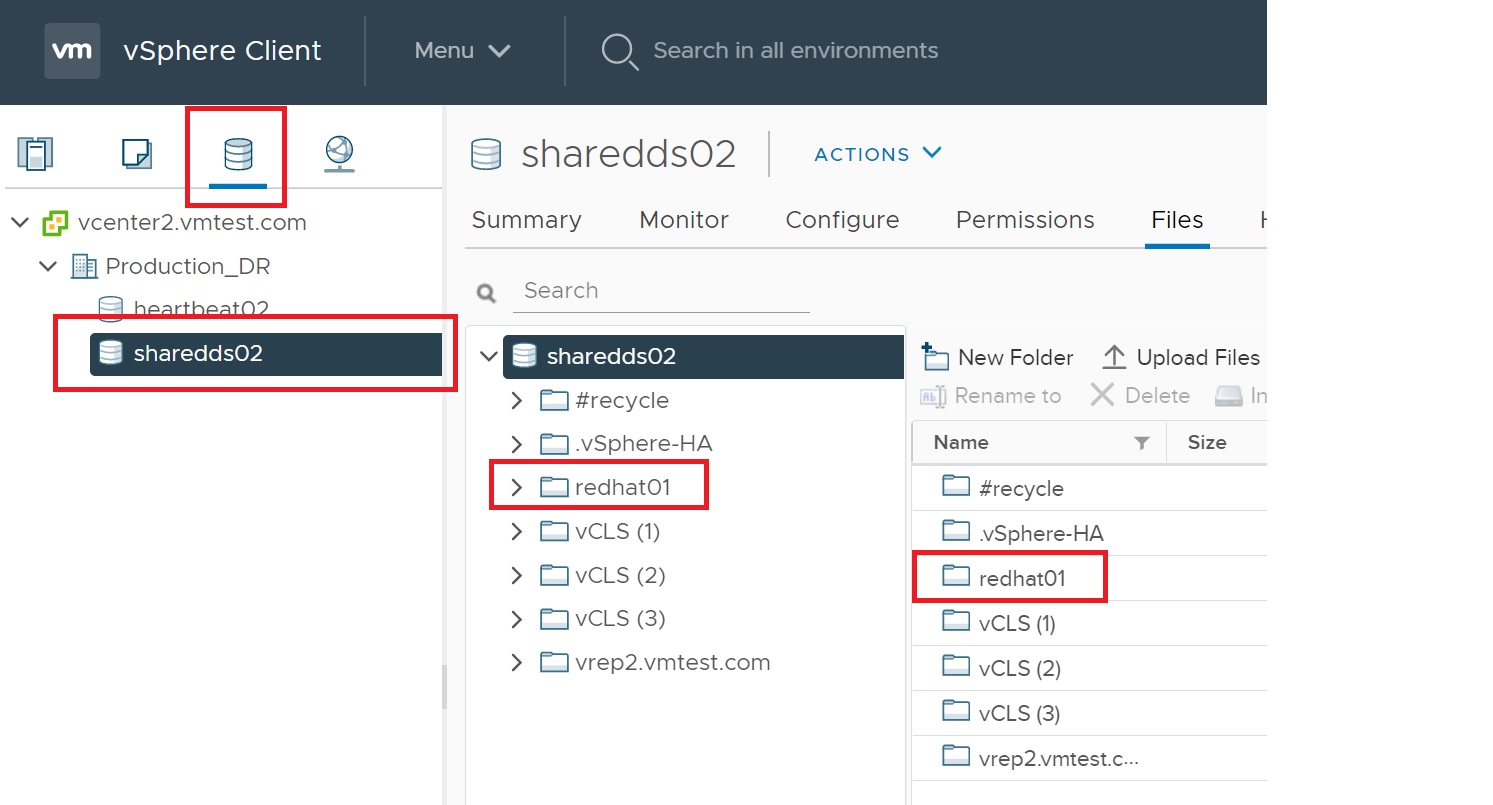Click the Rename to button
Image resolution: width=1493 pixels, height=805 pixels.
990,396
